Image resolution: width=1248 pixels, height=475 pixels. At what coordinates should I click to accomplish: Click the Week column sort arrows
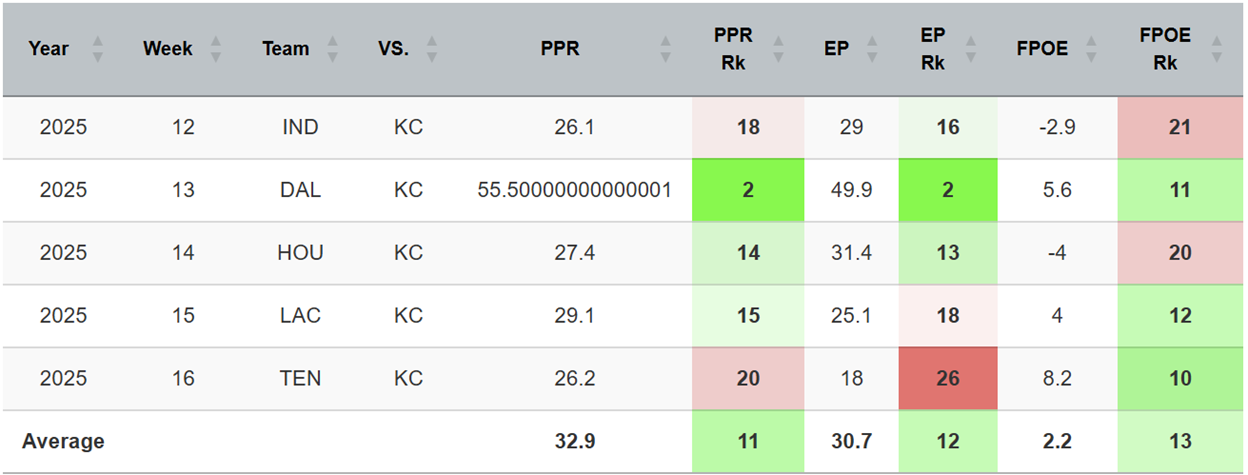pyautogui.click(x=216, y=49)
